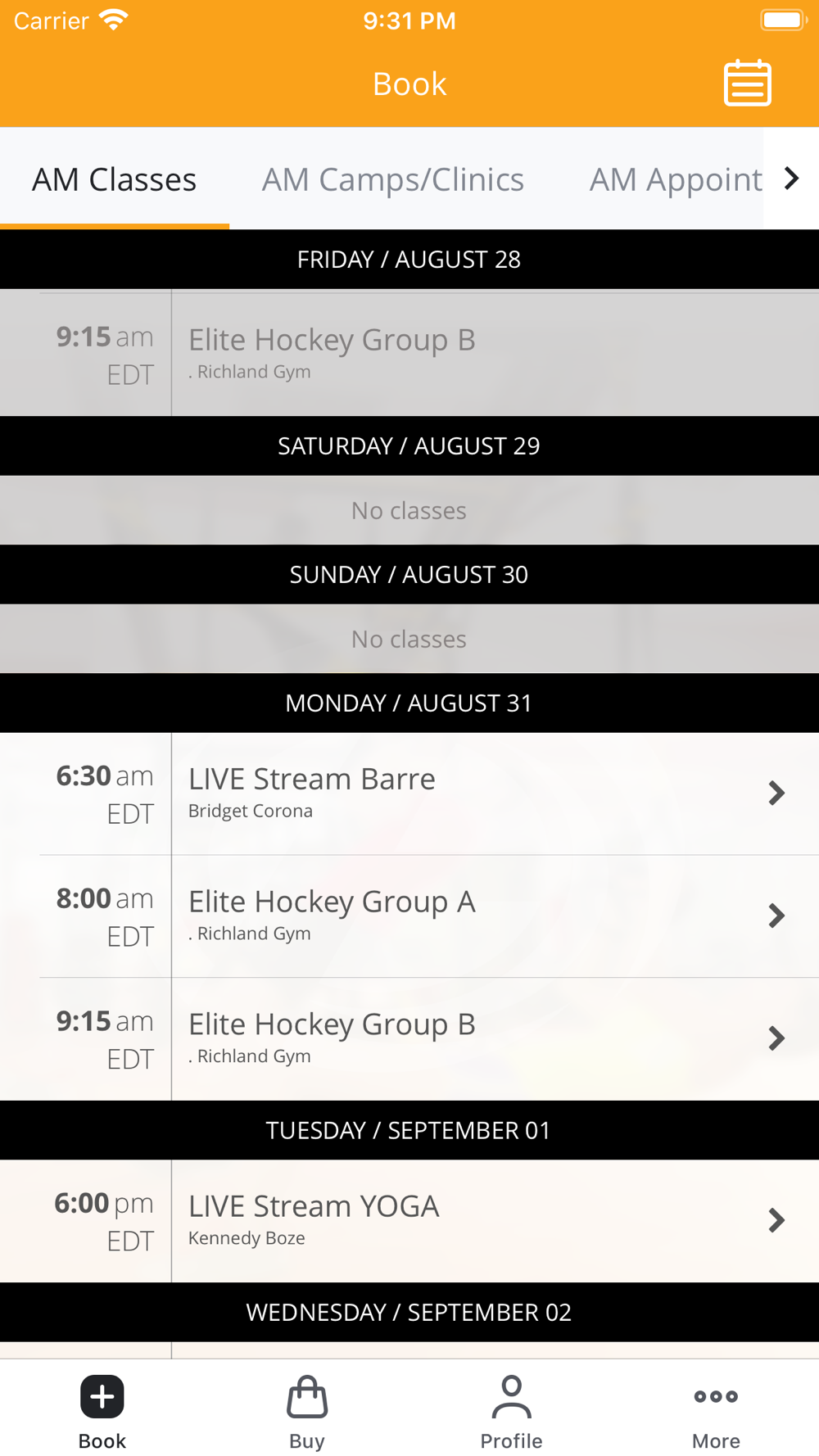
Task: Expand LIVE Stream Barre chevron
Action: pyautogui.click(x=776, y=793)
